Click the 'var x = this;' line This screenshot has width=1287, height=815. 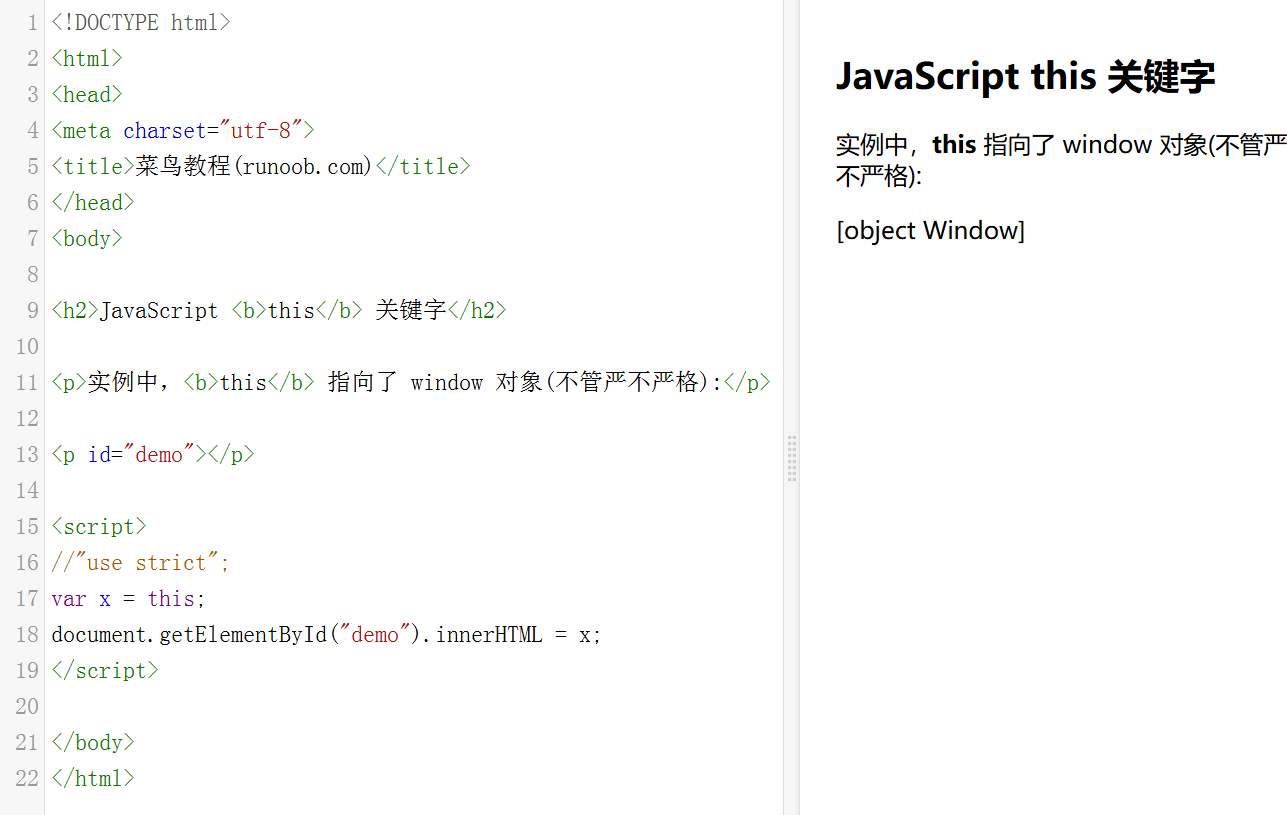coord(129,598)
